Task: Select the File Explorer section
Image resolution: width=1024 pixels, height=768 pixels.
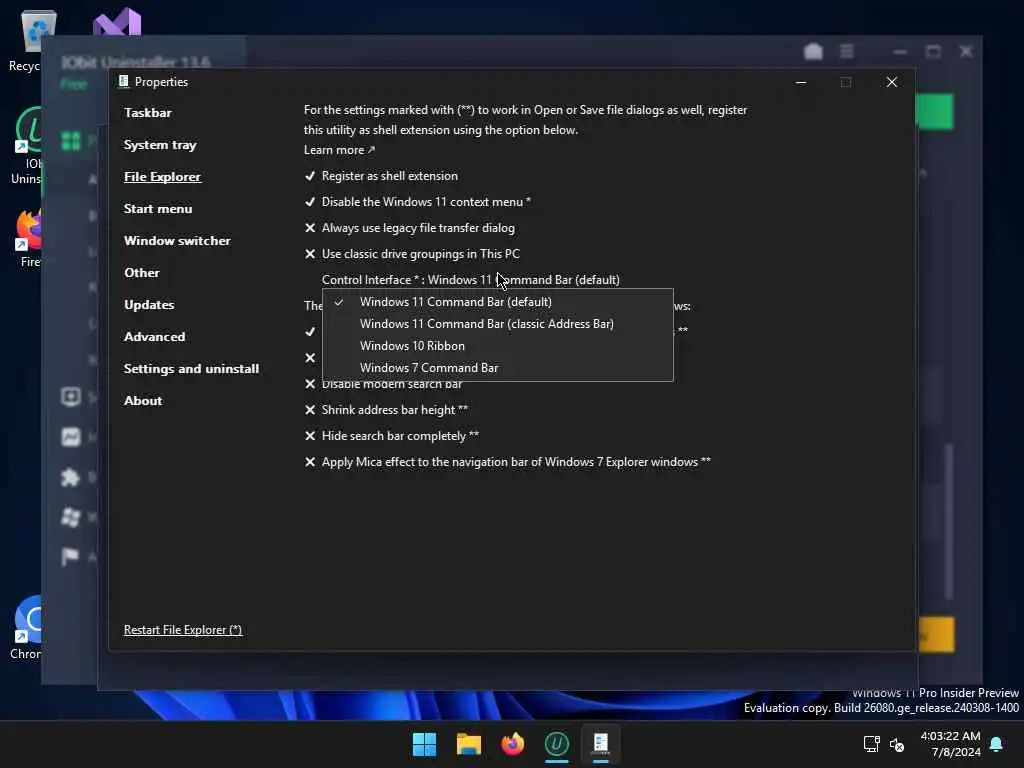Action: (x=162, y=176)
